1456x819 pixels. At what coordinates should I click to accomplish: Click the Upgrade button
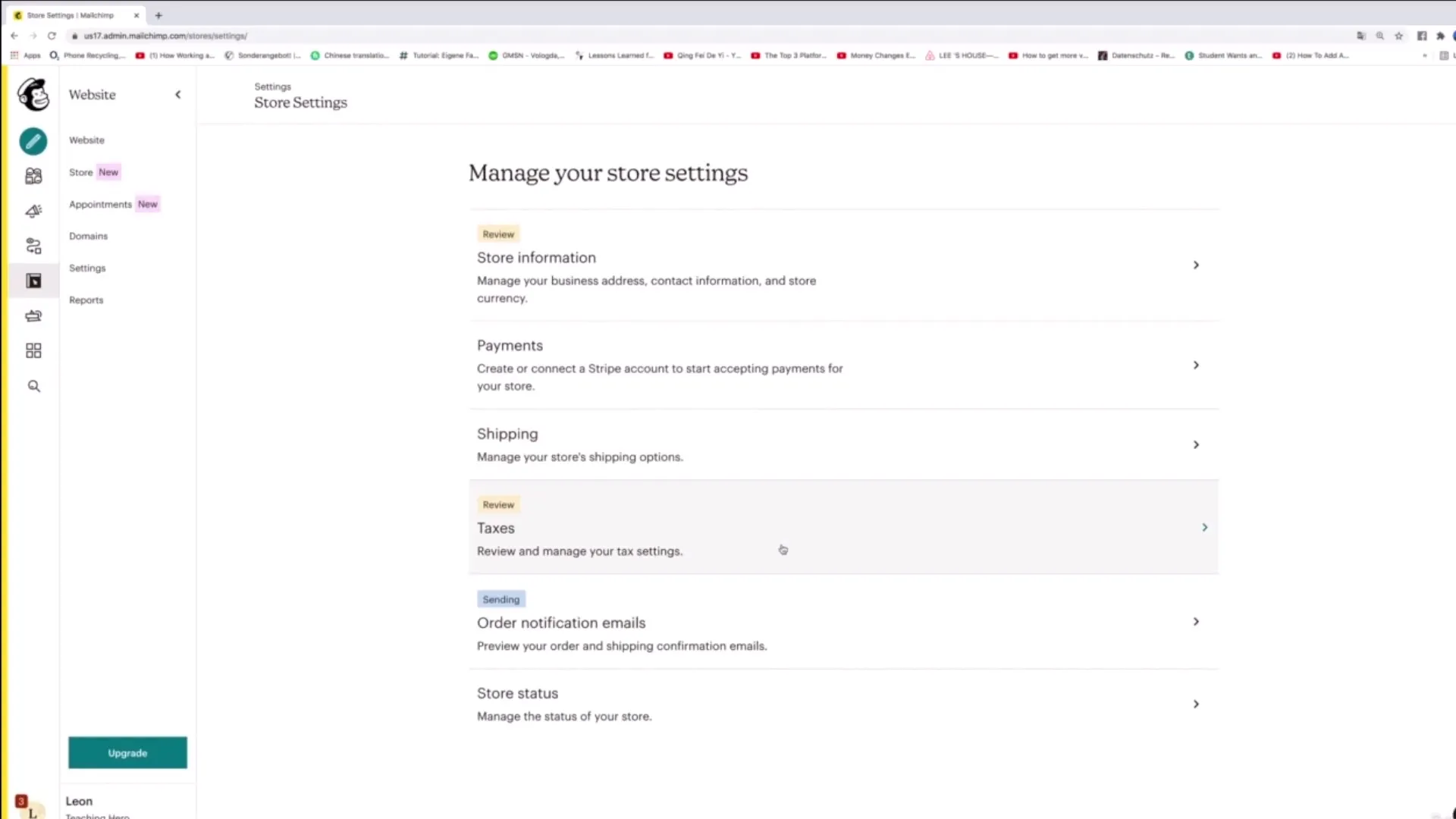[127, 753]
